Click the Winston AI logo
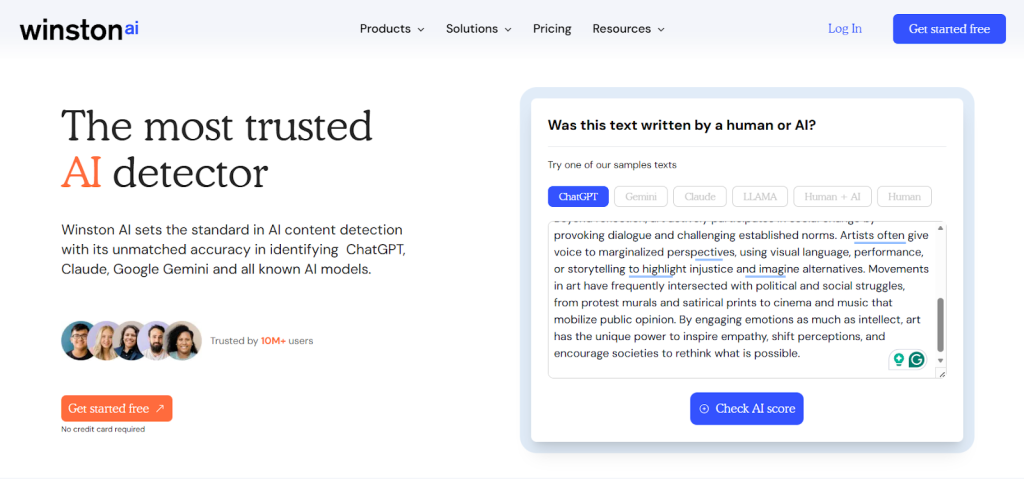Image resolution: width=1024 pixels, height=479 pixels. 79,29
